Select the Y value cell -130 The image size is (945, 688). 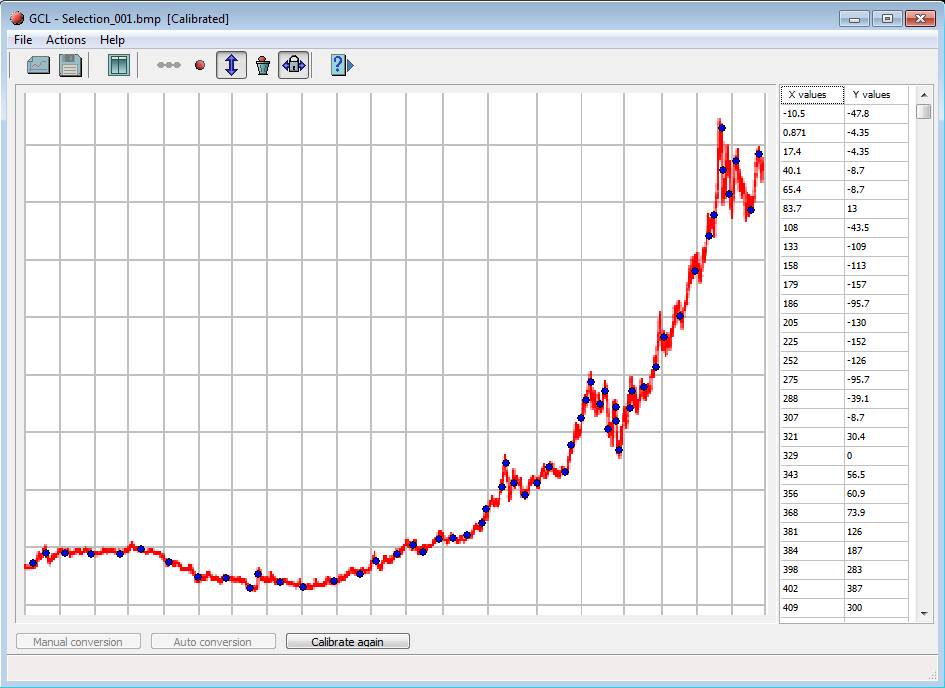point(876,323)
